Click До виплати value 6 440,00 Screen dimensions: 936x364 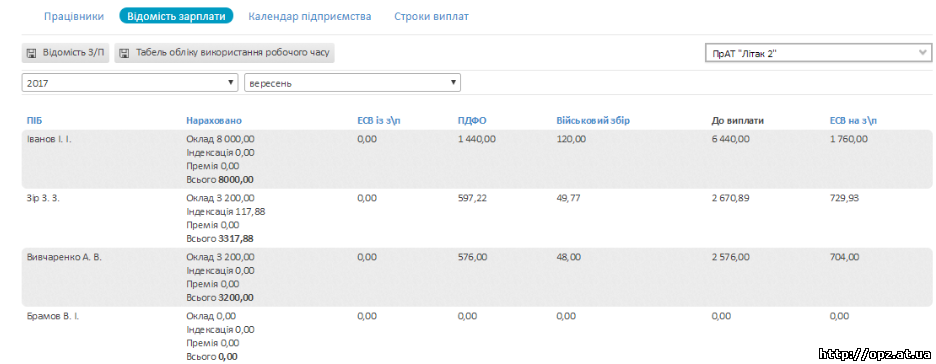pyautogui.click(x=730, y=138)
